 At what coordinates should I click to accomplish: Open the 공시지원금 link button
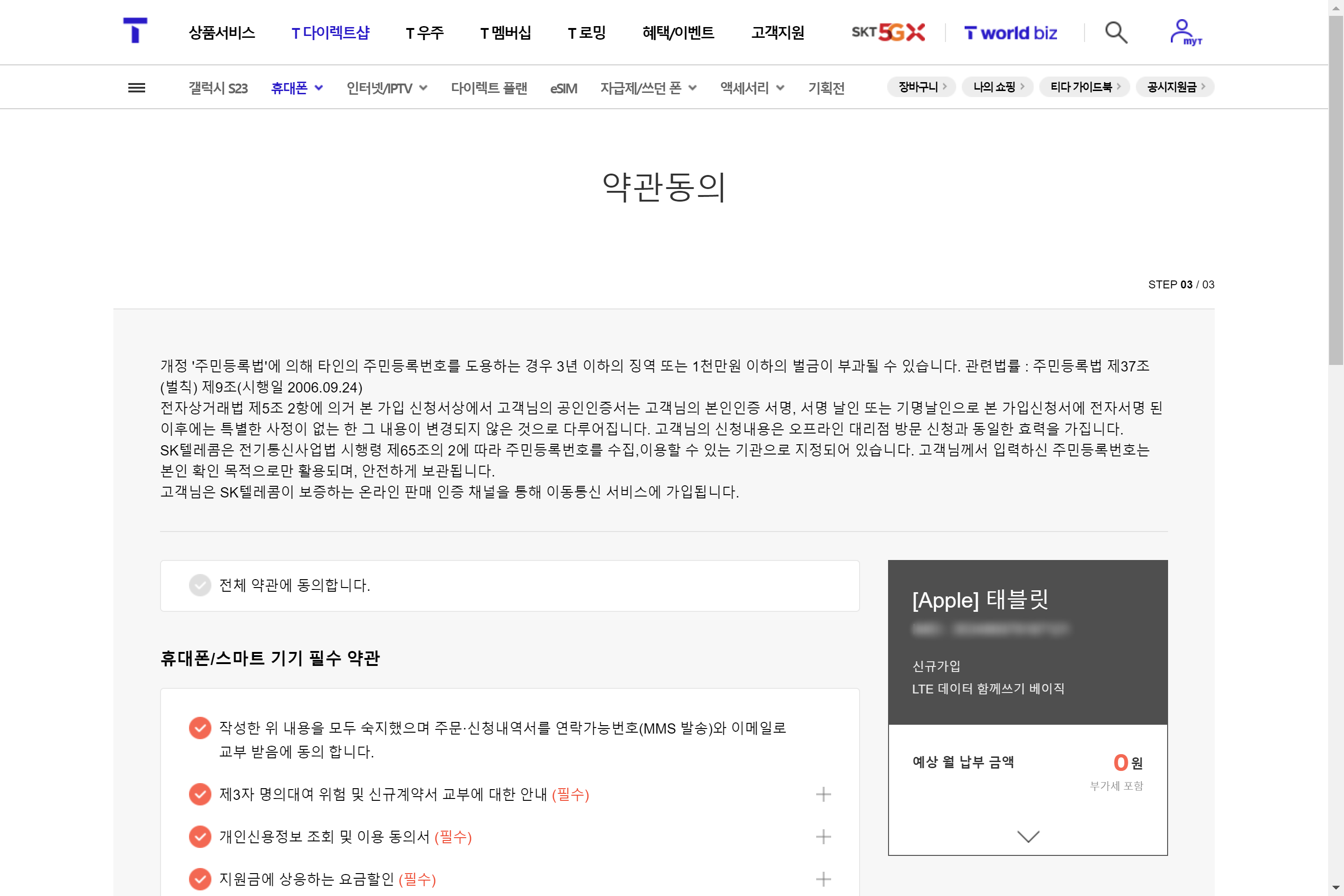pyautogui.click(x=1175, y=87)
